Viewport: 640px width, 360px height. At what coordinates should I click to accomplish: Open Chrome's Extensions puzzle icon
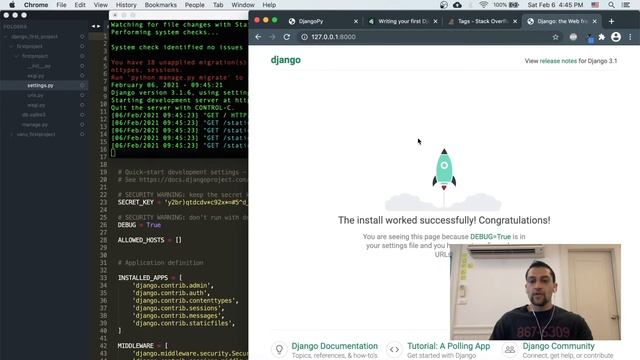(x=602, y=37)
